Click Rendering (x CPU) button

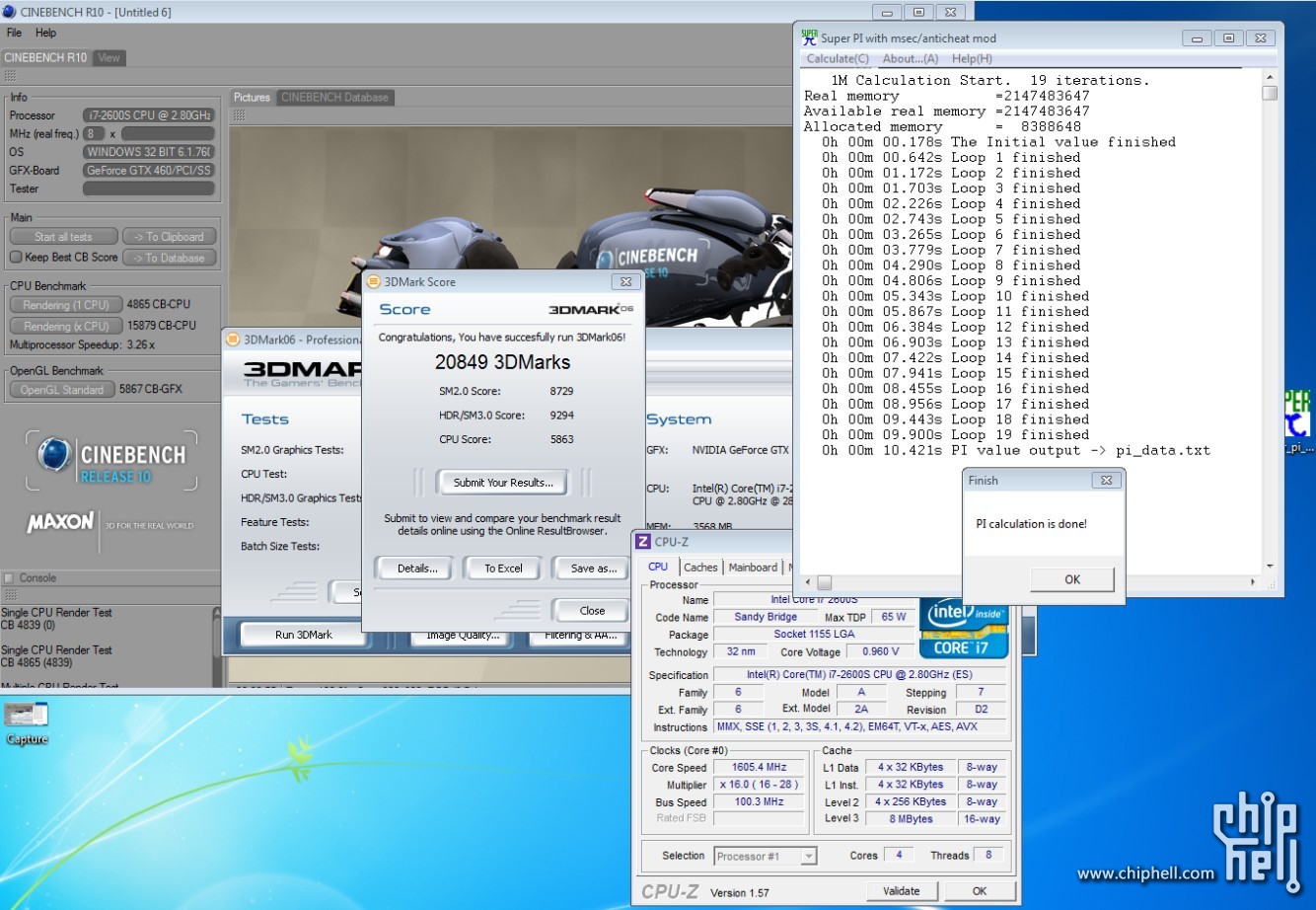[x=66, y=326]
